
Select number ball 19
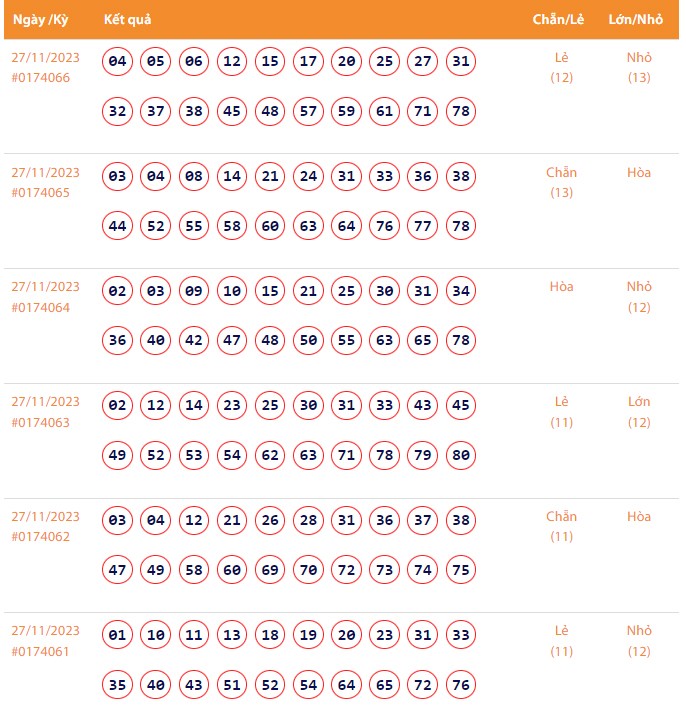point(308,636)
